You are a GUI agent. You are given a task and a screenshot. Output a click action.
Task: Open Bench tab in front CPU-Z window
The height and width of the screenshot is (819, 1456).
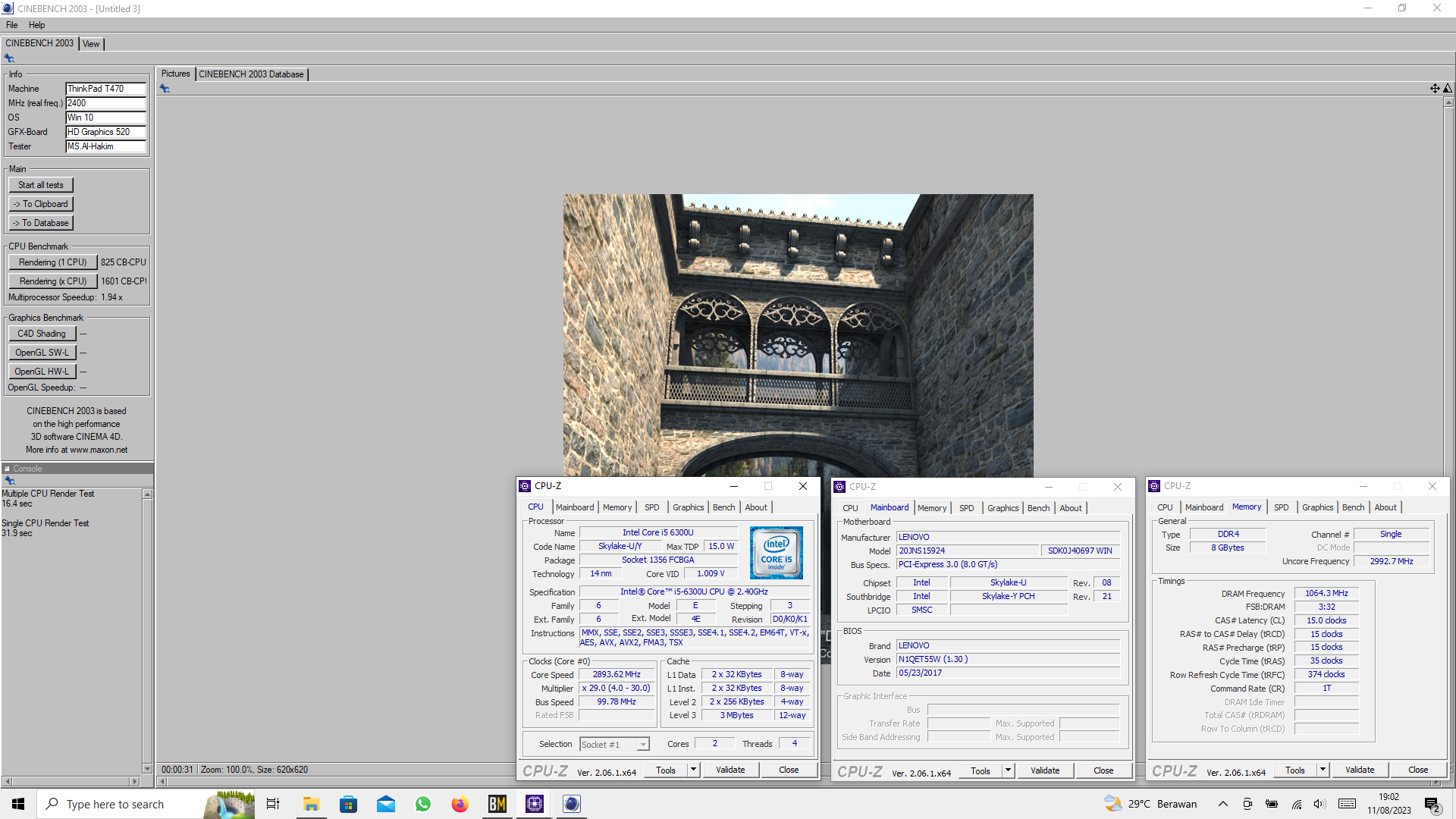pos(723,508)
